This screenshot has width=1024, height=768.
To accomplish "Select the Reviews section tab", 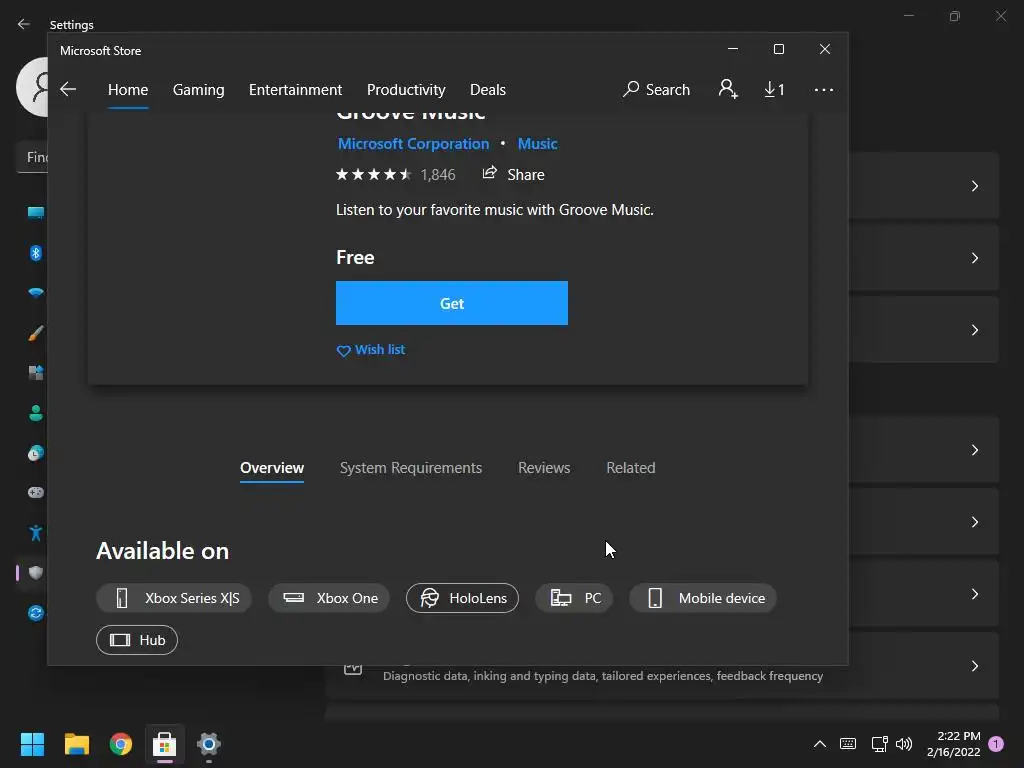I will 544,468.
